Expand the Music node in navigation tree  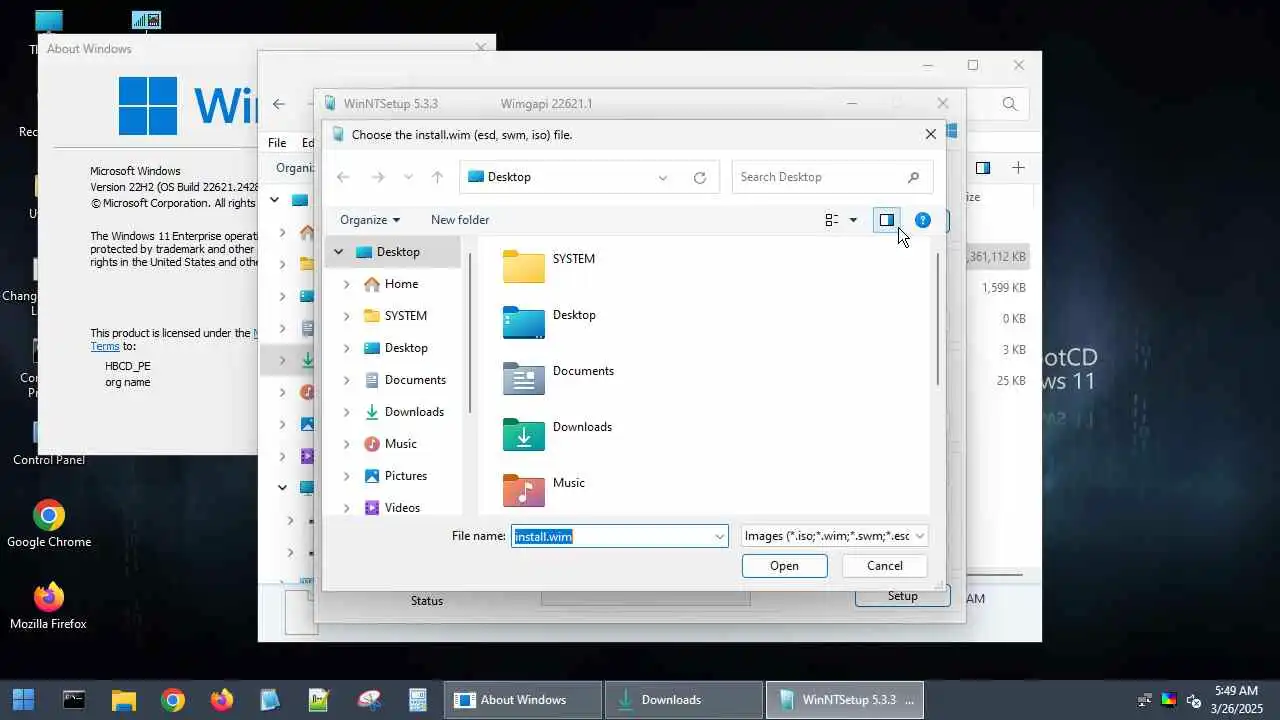347,444
